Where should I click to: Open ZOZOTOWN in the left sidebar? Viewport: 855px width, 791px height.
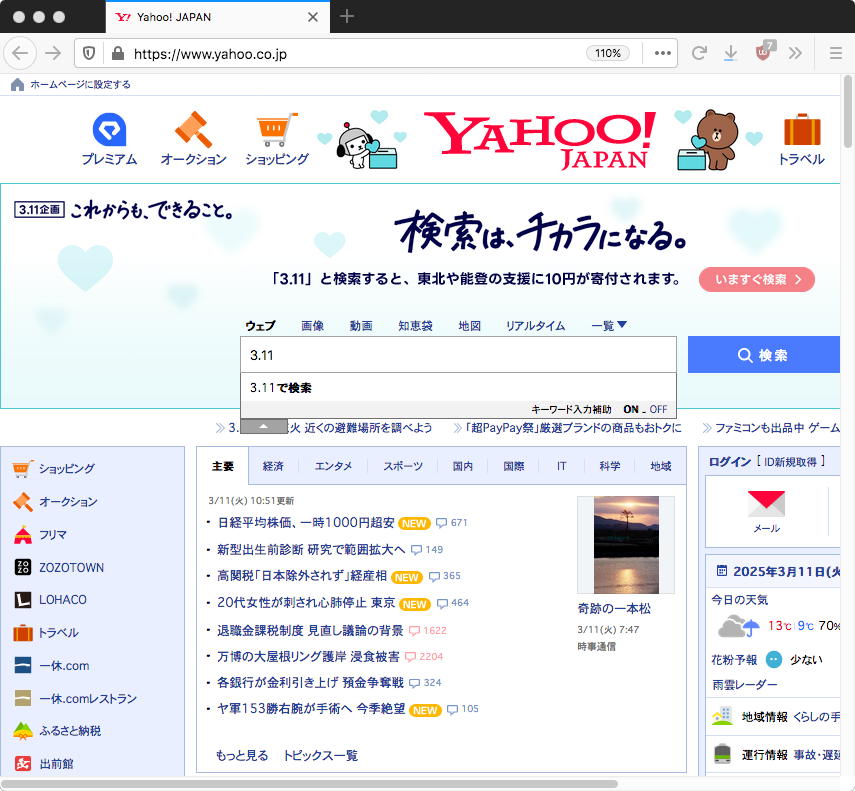coord(71,567)
